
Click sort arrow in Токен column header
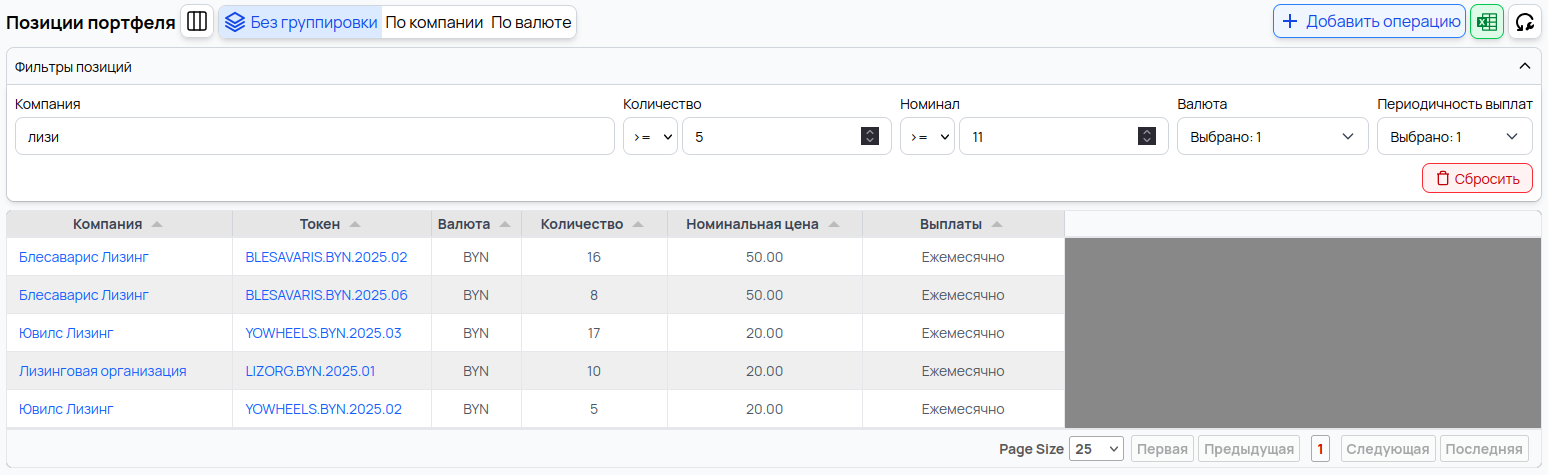(355, 224)
